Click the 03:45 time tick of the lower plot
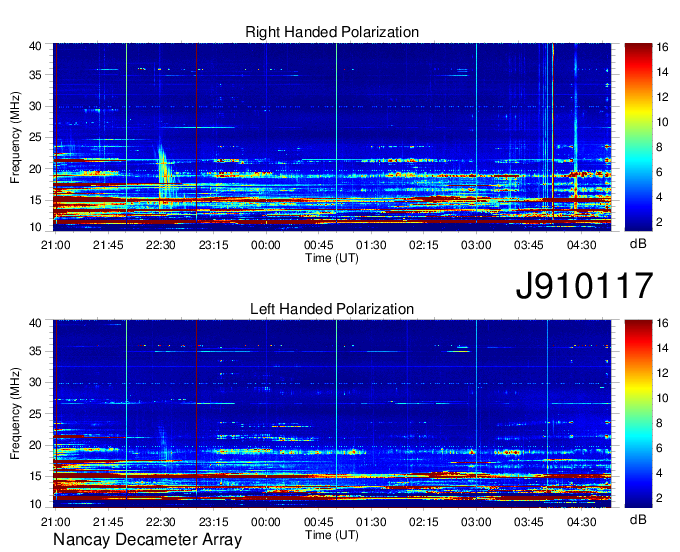 pyautogui.click(x=529, y=522)
